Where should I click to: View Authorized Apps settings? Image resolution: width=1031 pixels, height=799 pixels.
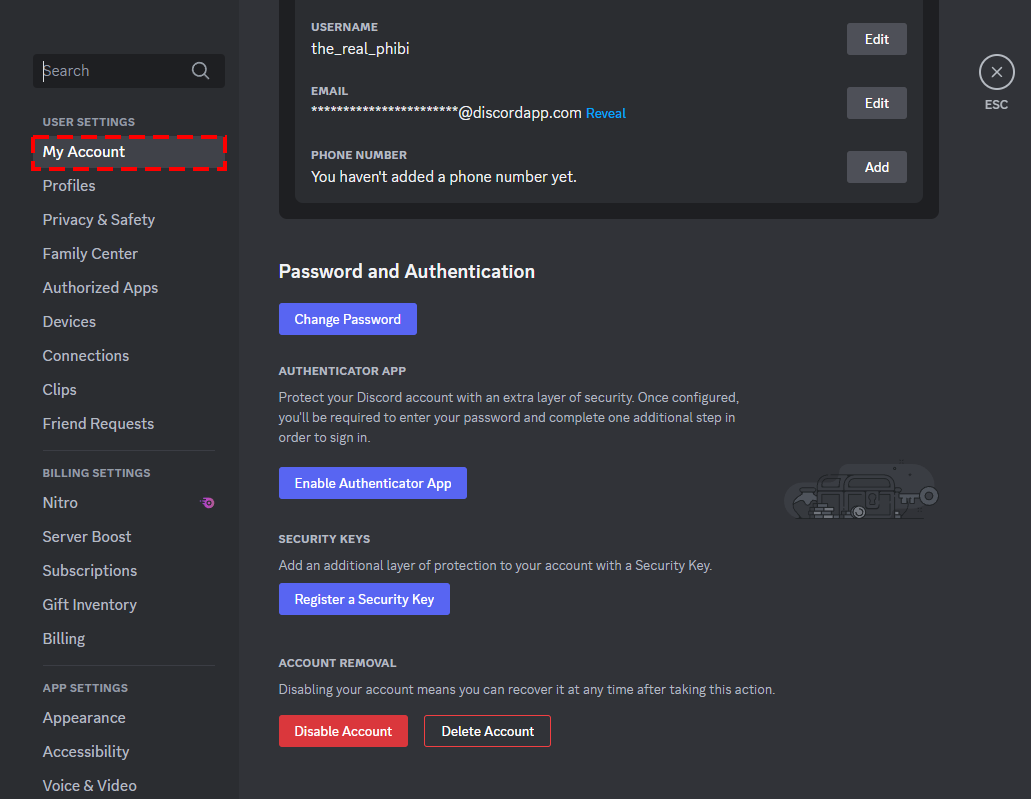[x=100, y=287]
